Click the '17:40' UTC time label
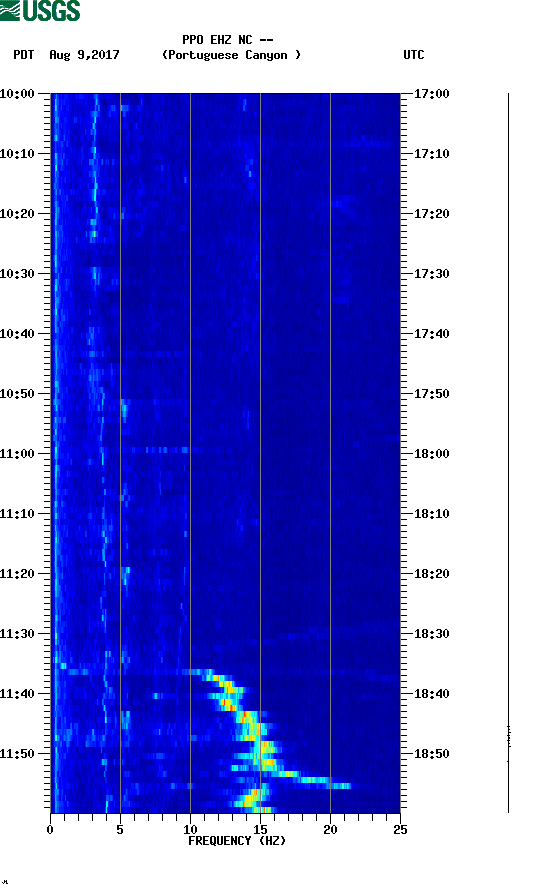Viewport: 552px width, 893px height. click(431, 333)
